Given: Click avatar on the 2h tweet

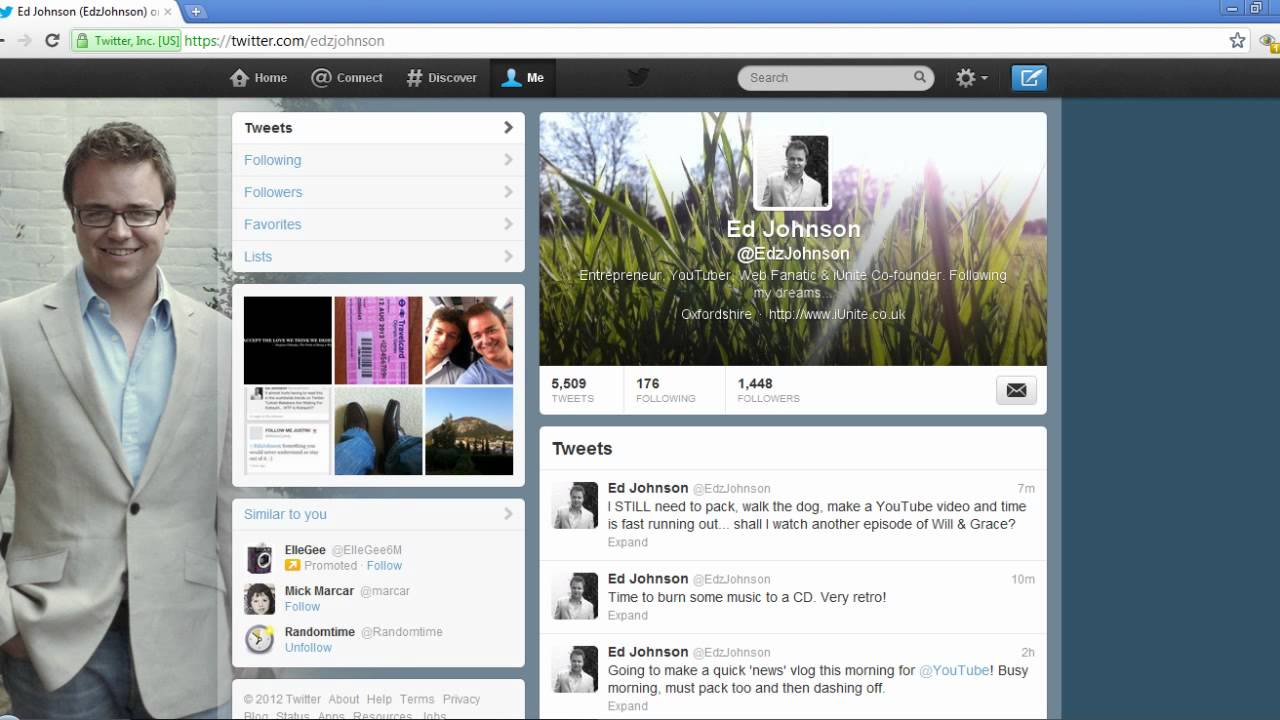Looking at the screenshot, I should (x=575, y=669).
